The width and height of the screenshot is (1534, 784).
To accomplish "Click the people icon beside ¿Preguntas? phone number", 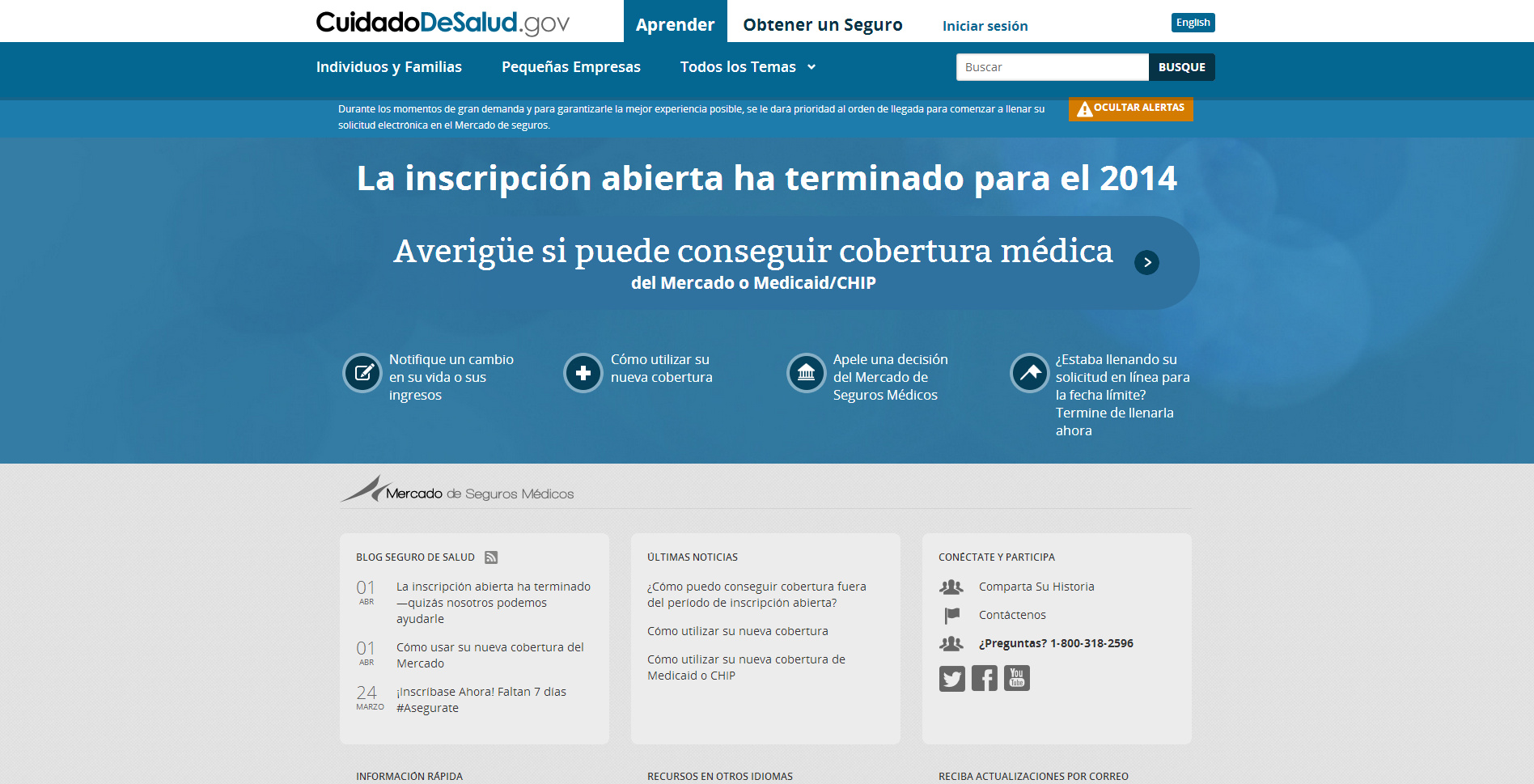I will [x=951, y=643].
